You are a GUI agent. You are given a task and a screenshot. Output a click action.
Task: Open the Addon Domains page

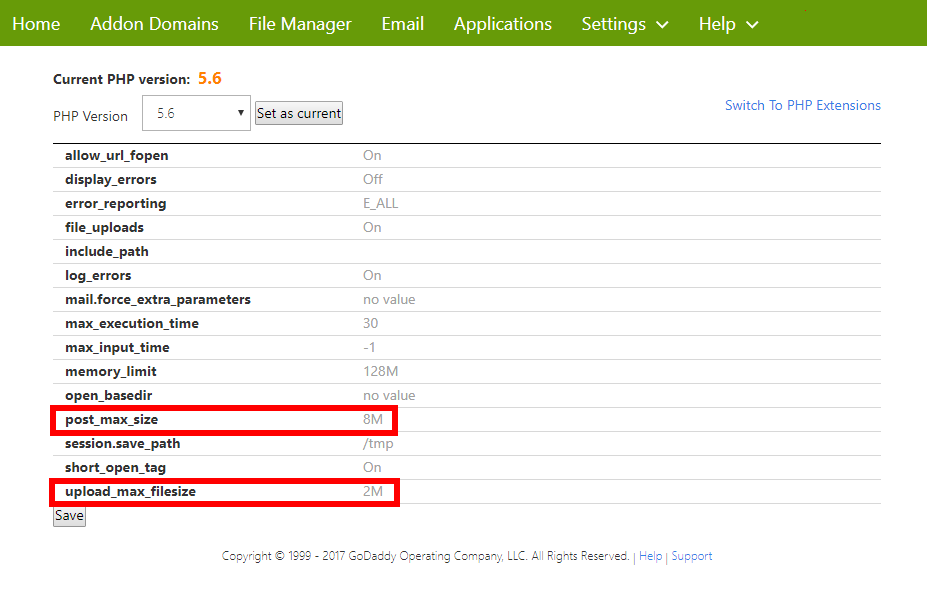tap(154, 23)
